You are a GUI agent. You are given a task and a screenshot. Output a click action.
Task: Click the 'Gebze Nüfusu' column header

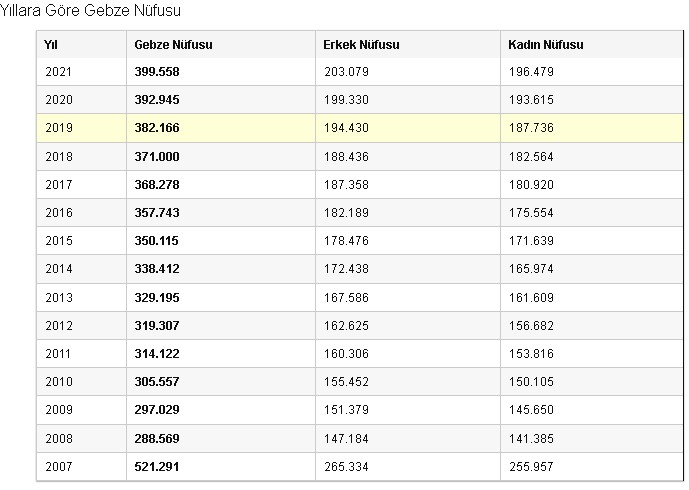click(x=173, y=46)
